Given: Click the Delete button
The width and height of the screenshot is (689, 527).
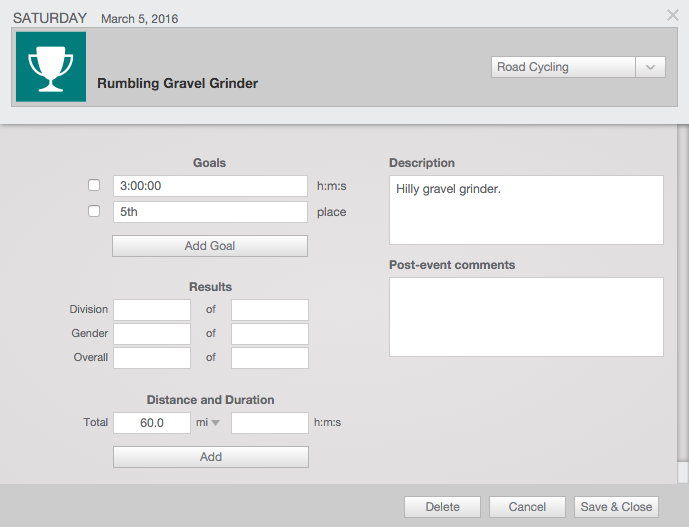Looking at the screenshot, I should 442,507.
